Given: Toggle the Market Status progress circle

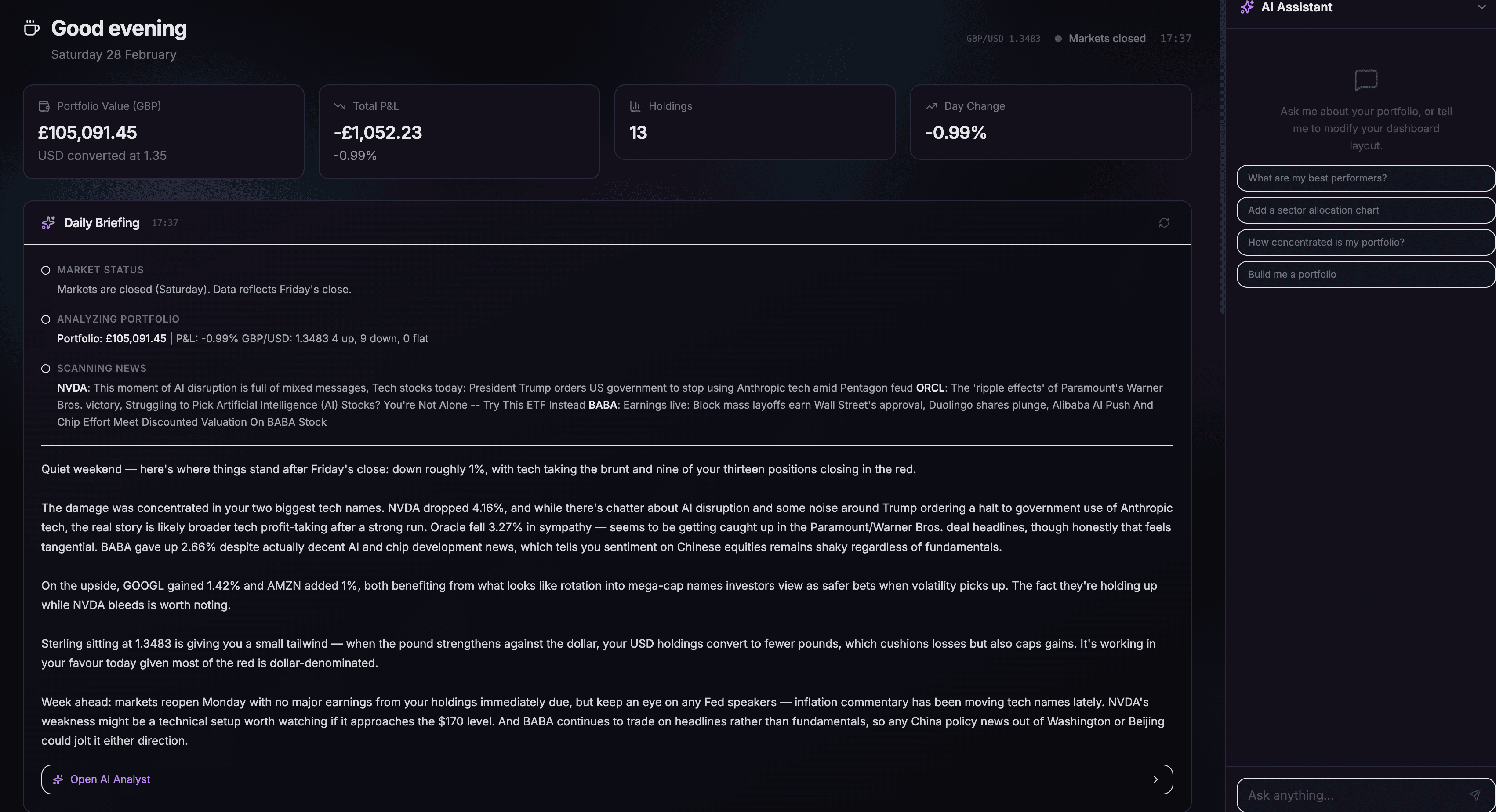Looking at the screenshot, I should click(45, 269).
